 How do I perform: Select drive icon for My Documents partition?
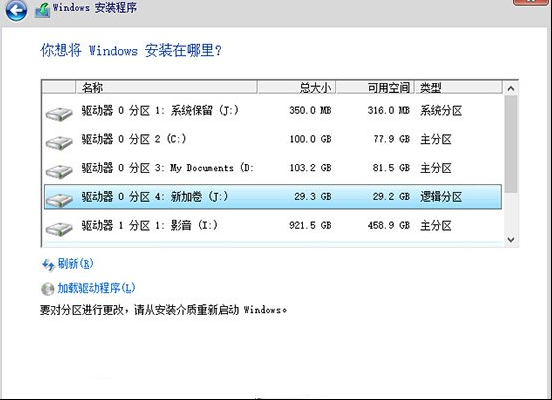pyautogui.click(x=59, y=171)
